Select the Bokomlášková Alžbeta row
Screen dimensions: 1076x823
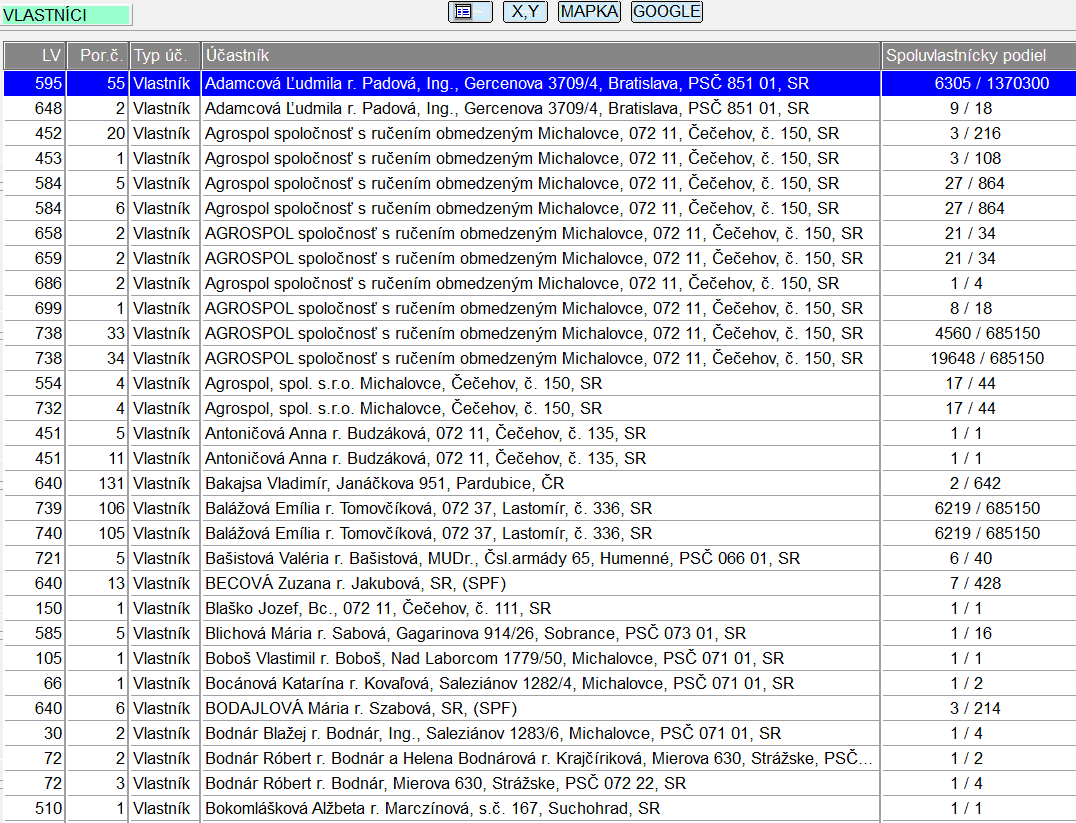[432, 808]
